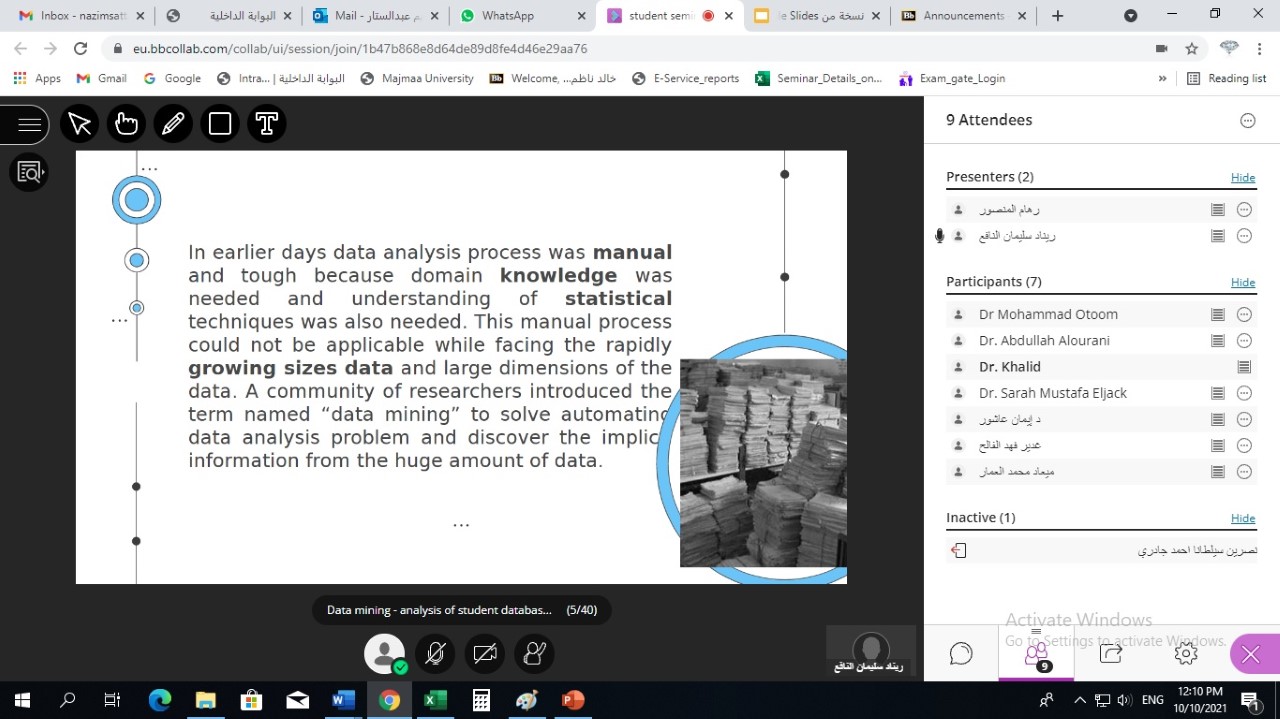Open Word from the taskbar
Screen dimensions: 1280x719
pos(343,700)
